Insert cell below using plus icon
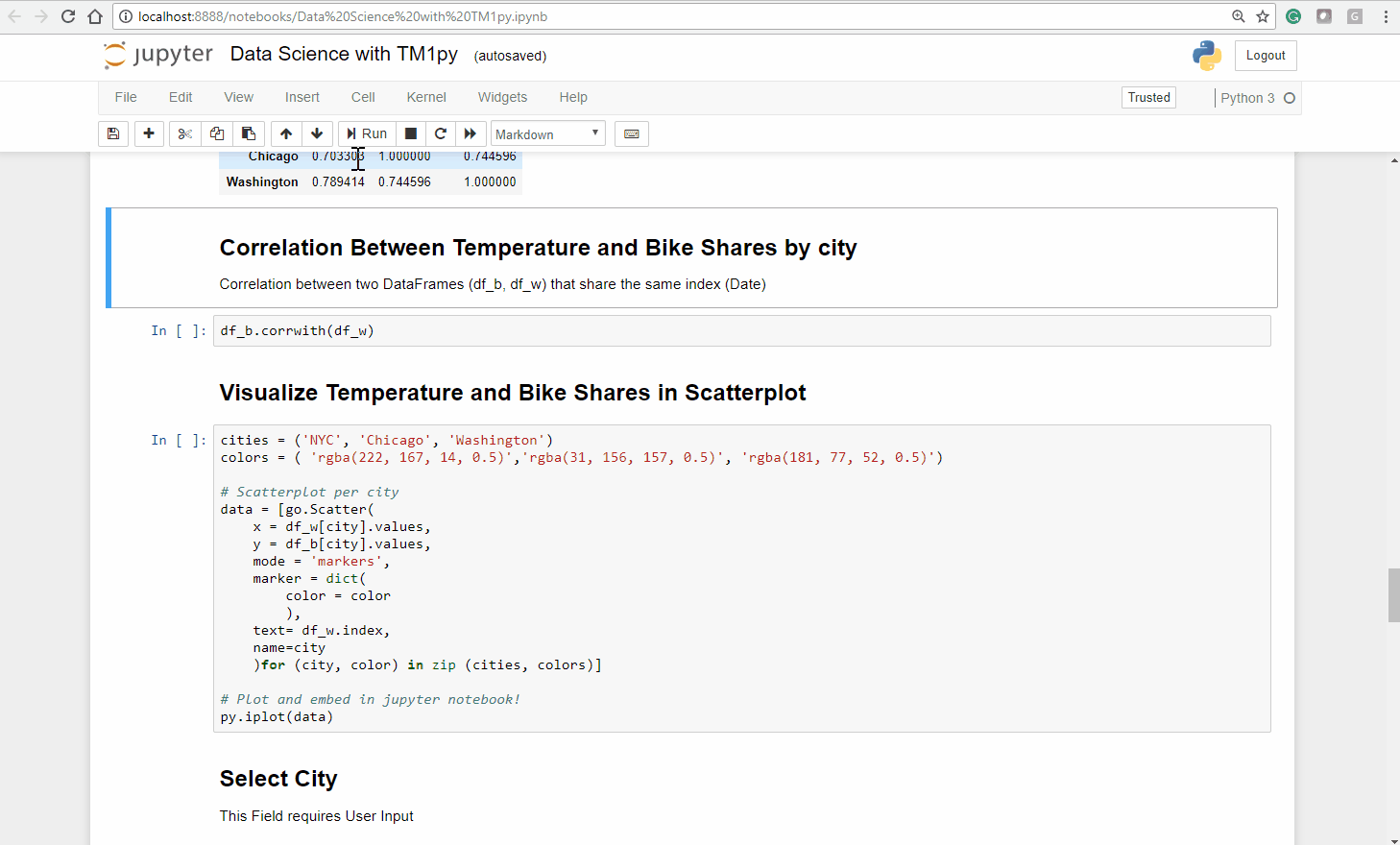1400x845 pixels. 149,133
